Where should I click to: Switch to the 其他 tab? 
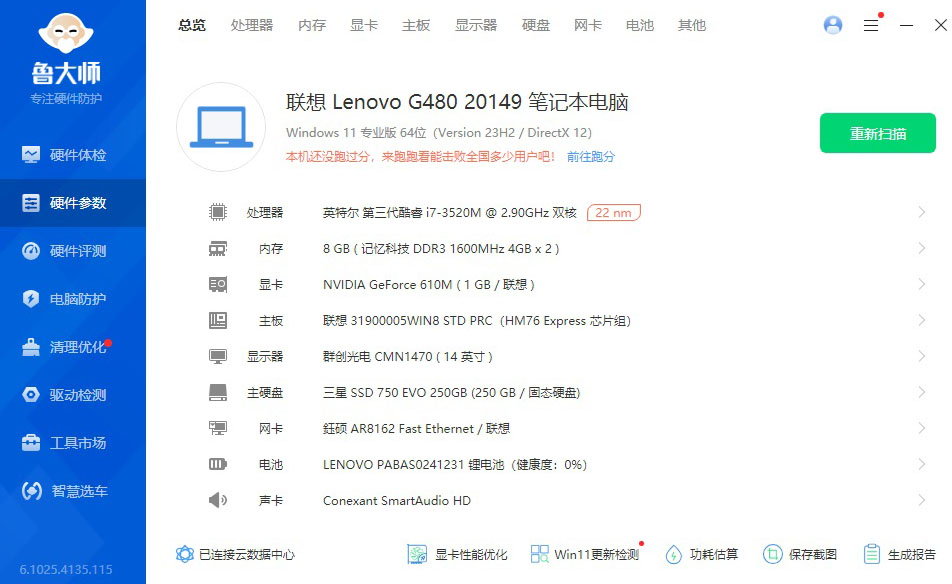point(692,25)
